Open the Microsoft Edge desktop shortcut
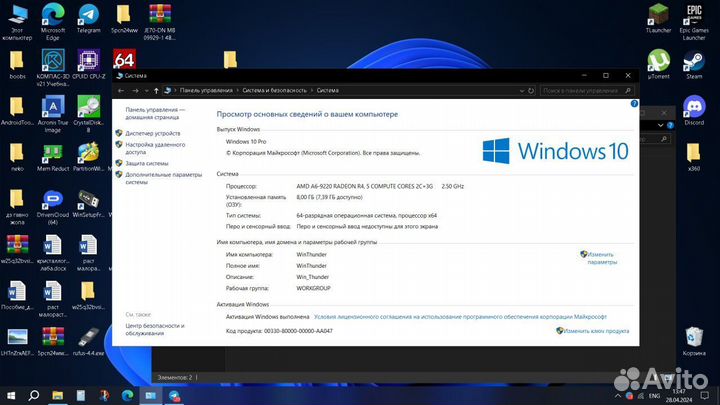 click(x=53, y=21)
